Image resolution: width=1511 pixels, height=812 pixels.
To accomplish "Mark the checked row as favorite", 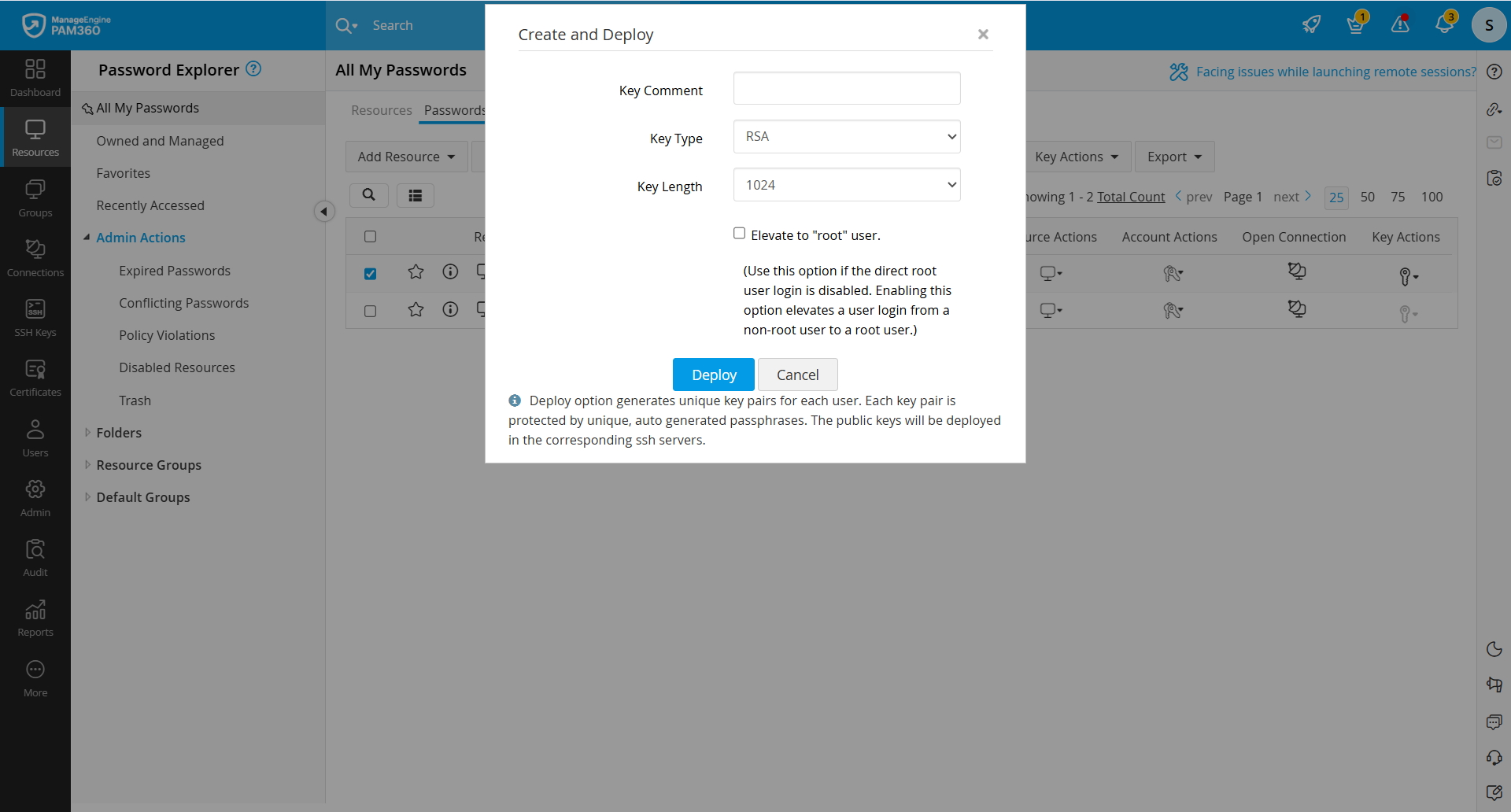I will tap(416, 272).
